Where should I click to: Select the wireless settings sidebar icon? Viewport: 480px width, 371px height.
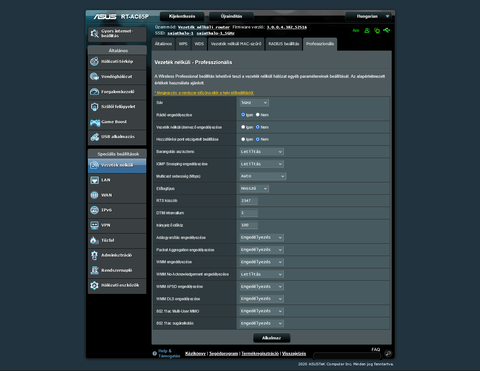pos(95,165)
